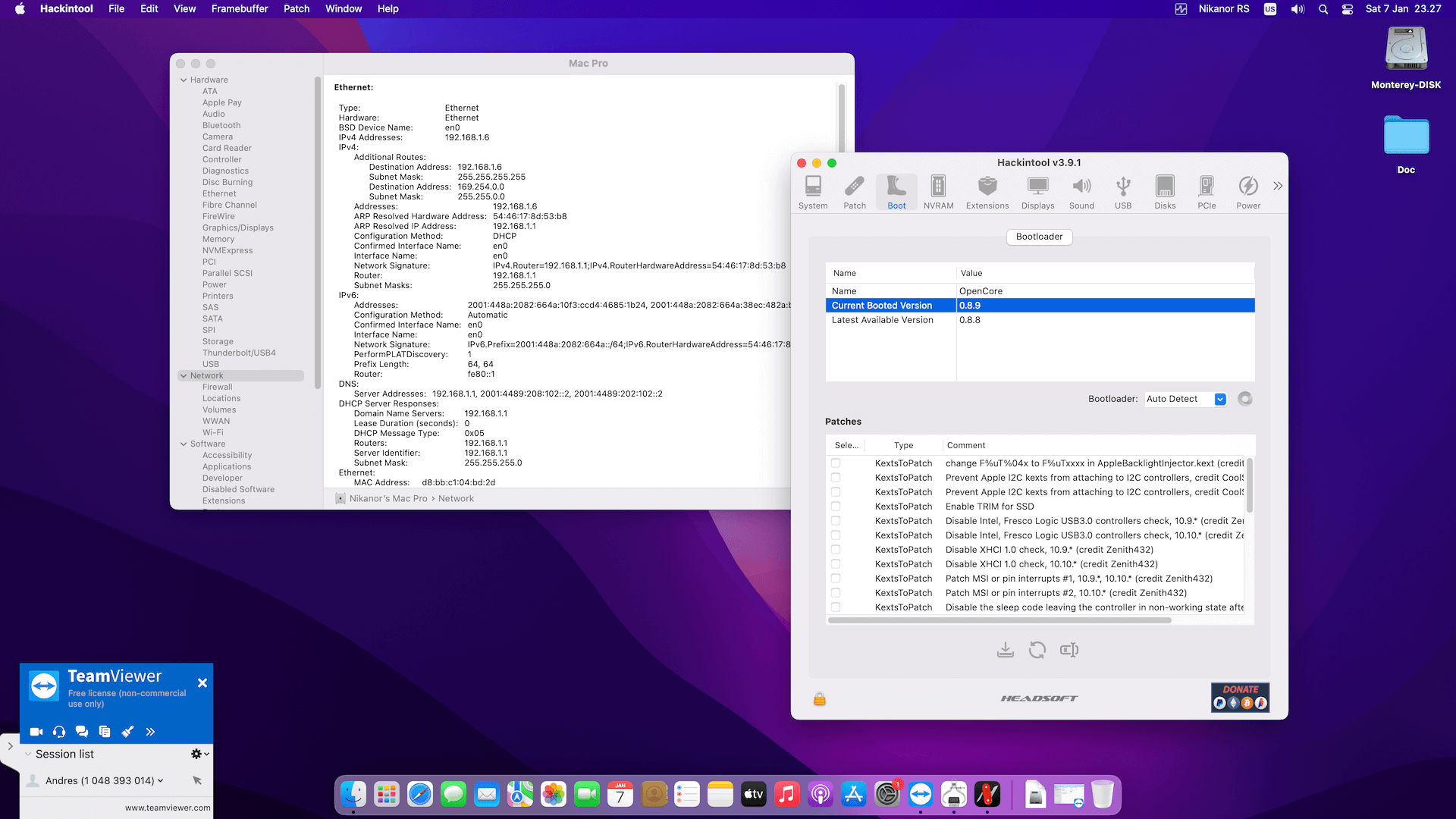Select the USB toolbar icon in Hackintool

click(x=1122, y=192)
